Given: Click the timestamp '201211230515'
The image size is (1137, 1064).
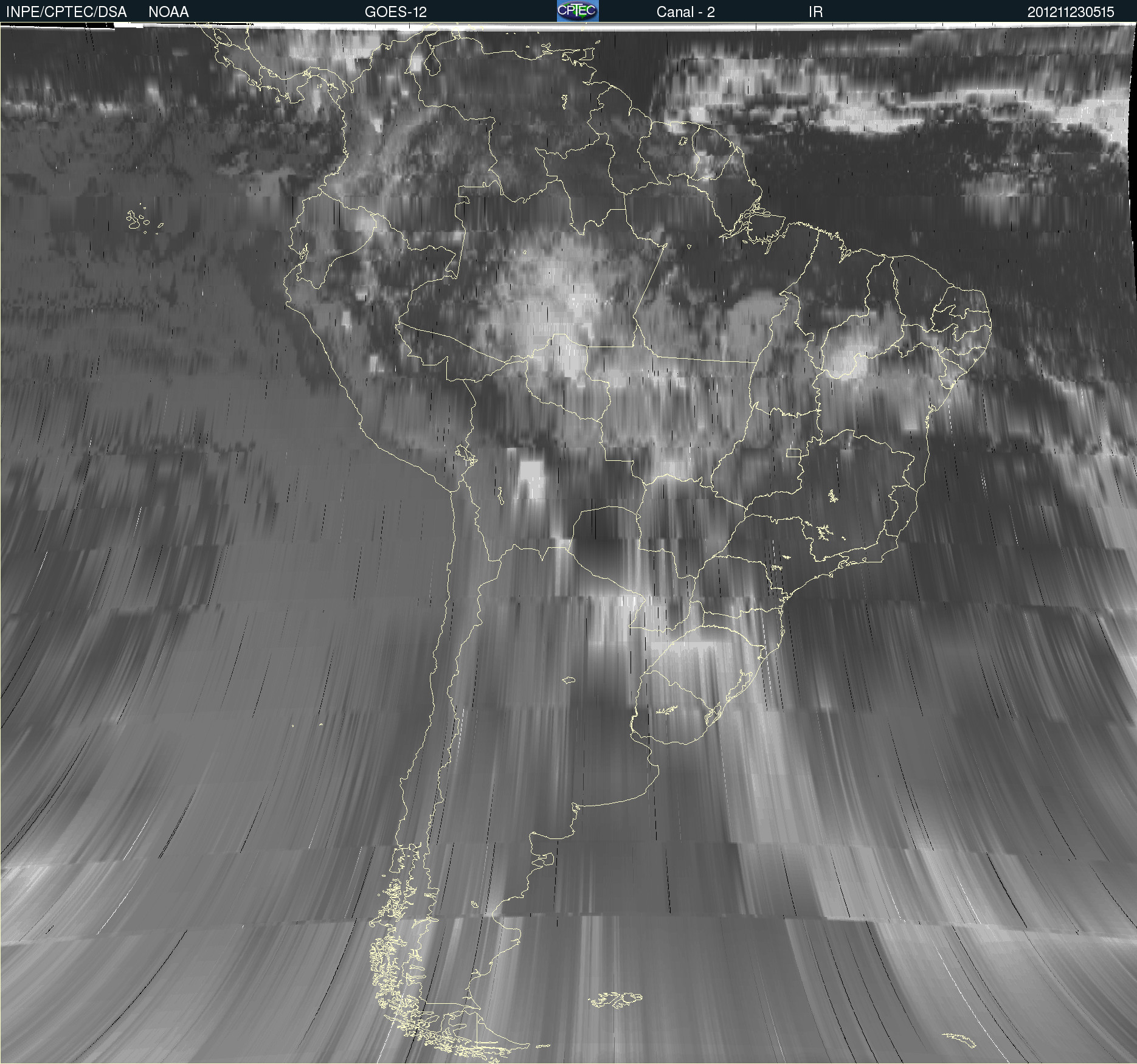Looking at the screenshot, I should [x=1071, y=12].
